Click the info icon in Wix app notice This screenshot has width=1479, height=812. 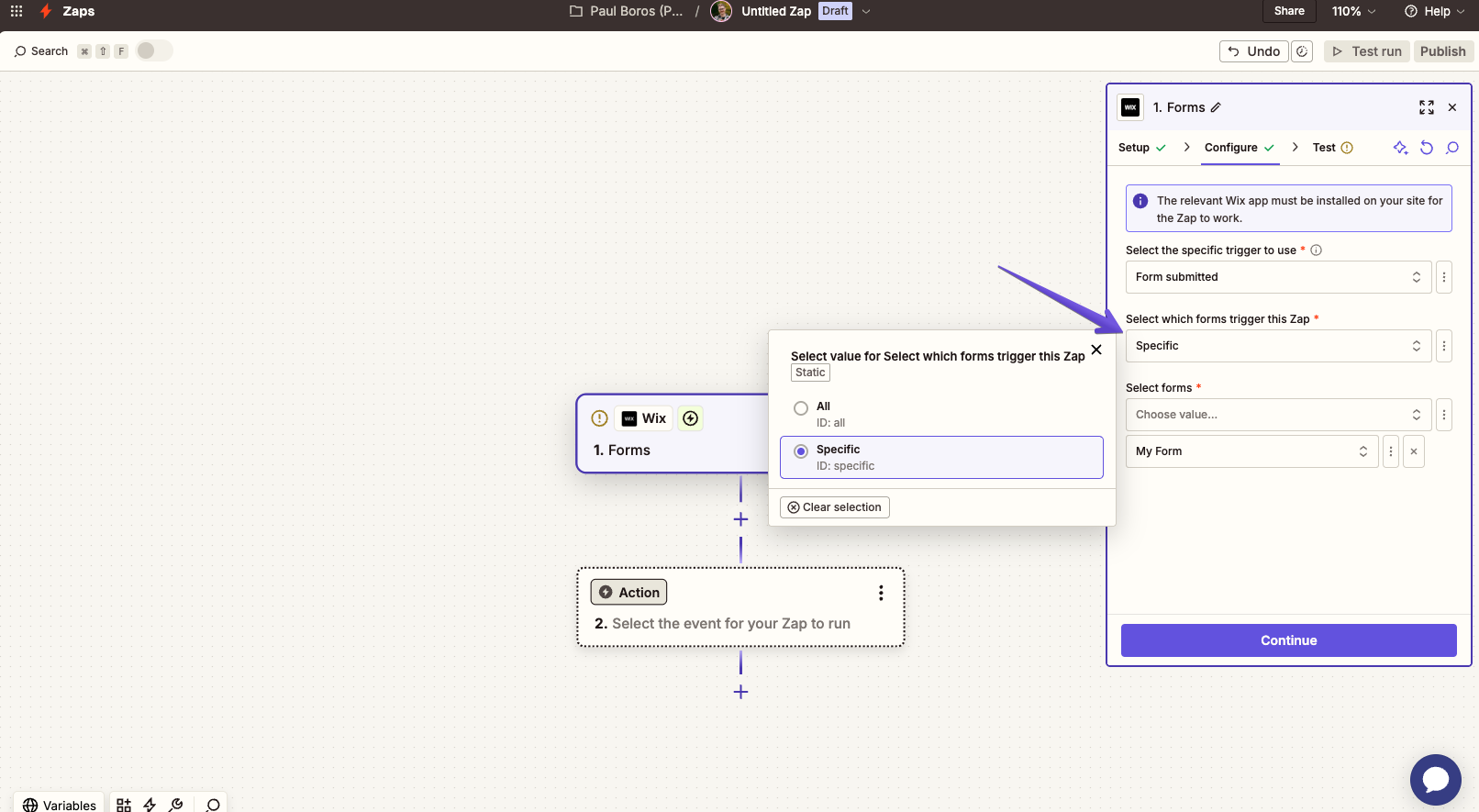1140,201
